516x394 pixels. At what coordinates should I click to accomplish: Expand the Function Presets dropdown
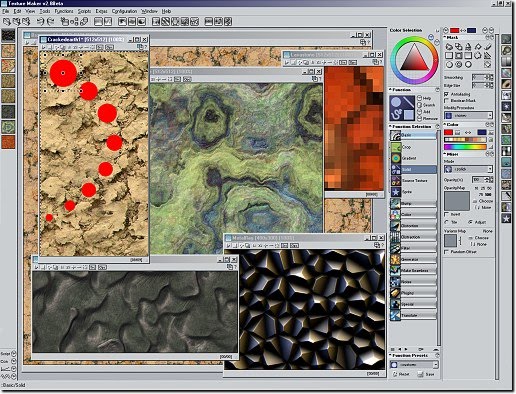[414, 364]
